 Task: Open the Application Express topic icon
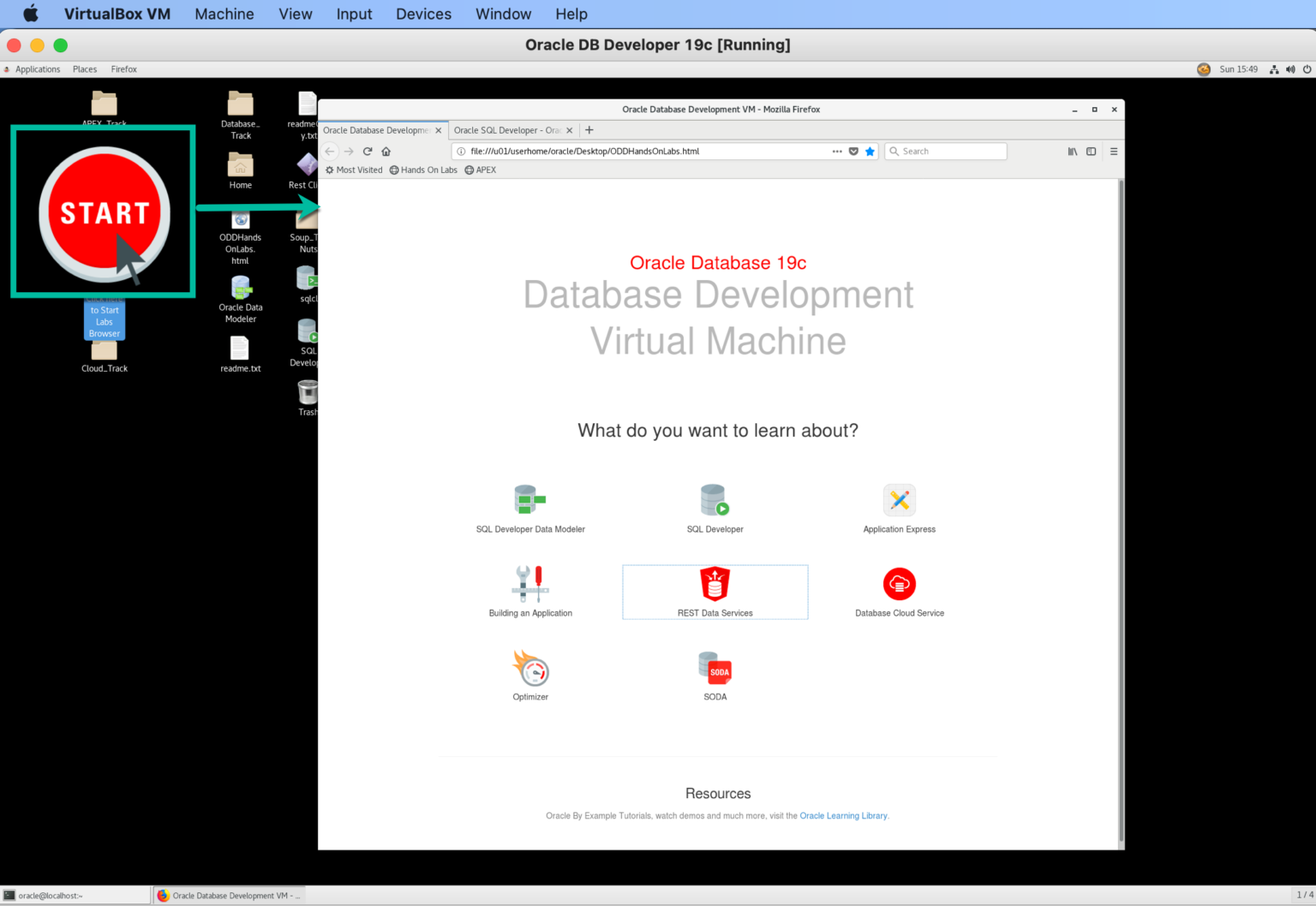coord(899,500)
